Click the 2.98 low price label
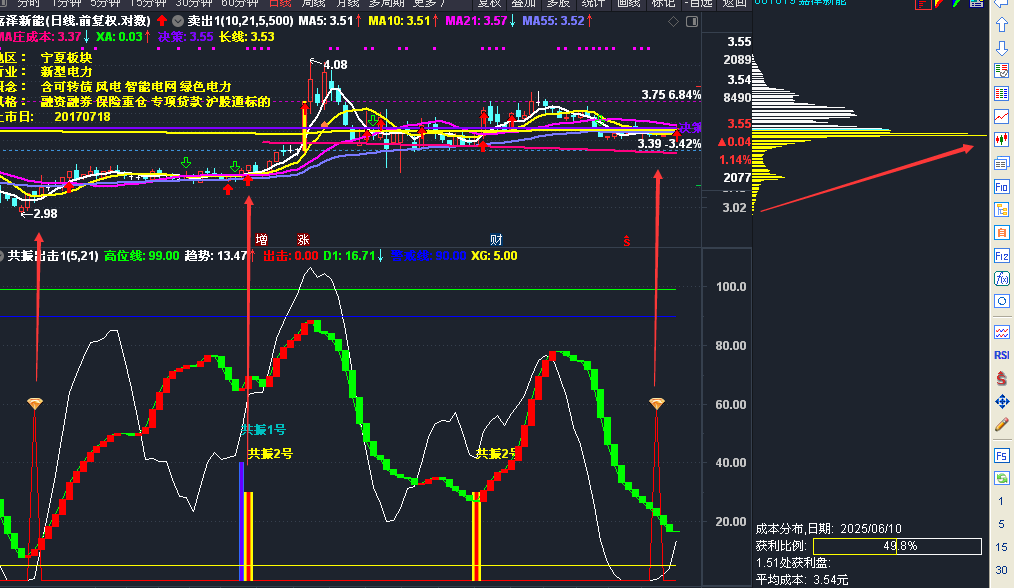 45,213
